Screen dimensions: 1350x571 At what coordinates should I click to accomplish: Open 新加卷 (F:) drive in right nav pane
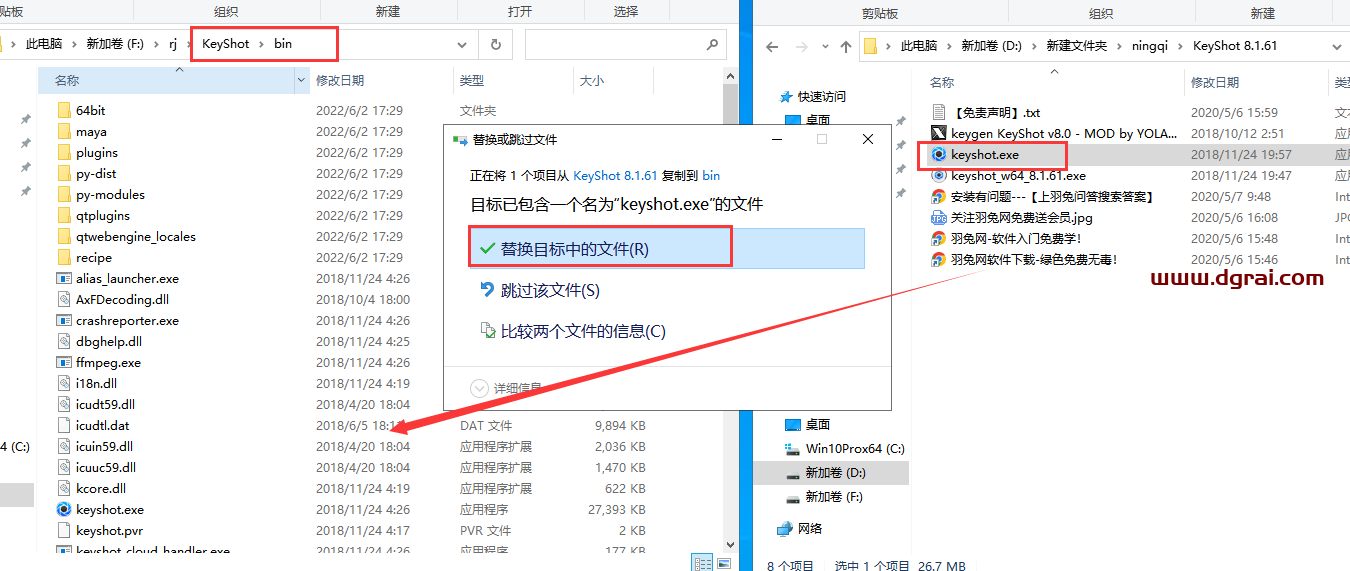(x=834, y=497)
